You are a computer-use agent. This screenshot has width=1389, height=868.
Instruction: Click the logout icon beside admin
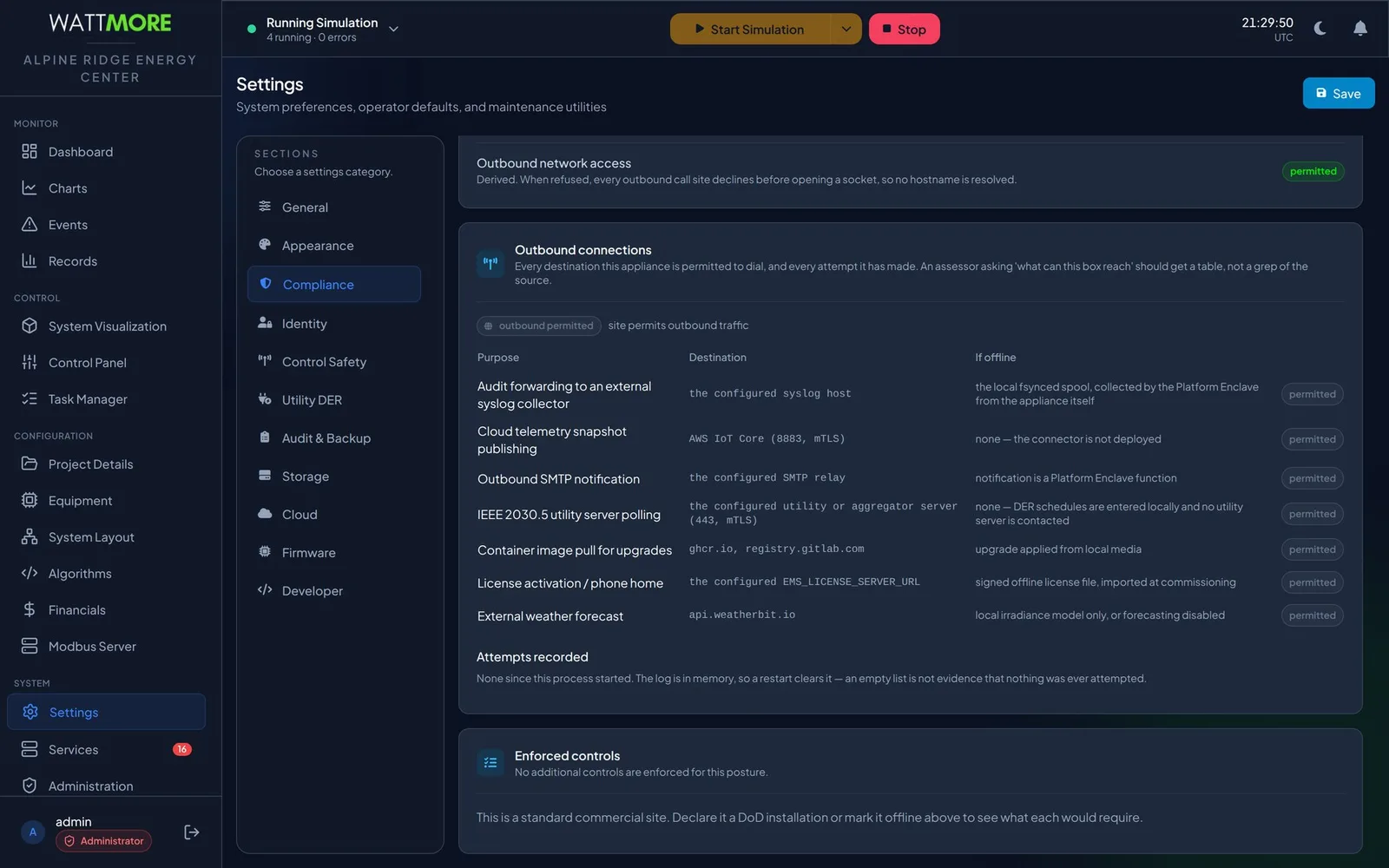pos(192,832)
